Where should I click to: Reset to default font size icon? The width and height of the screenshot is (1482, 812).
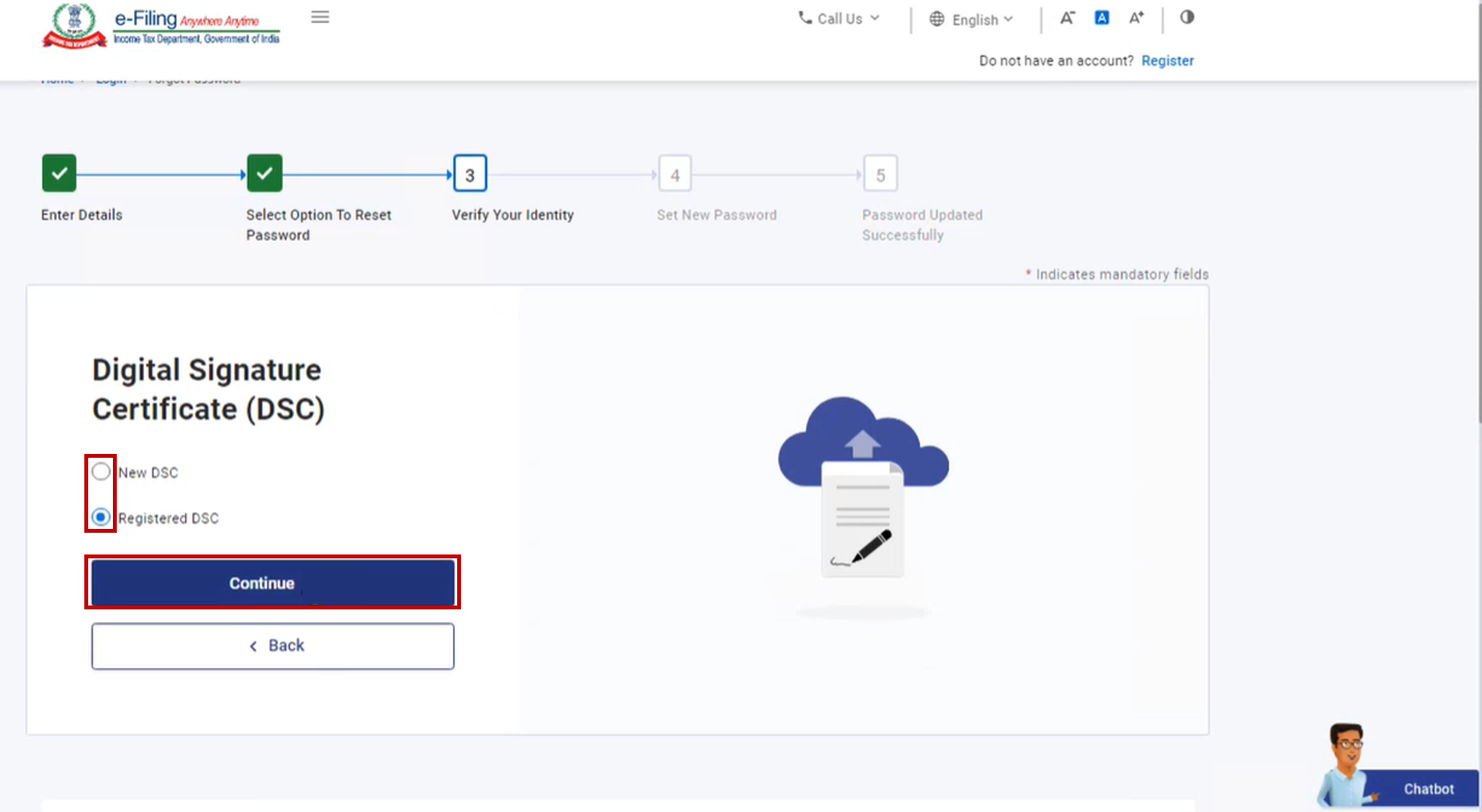1101,18
